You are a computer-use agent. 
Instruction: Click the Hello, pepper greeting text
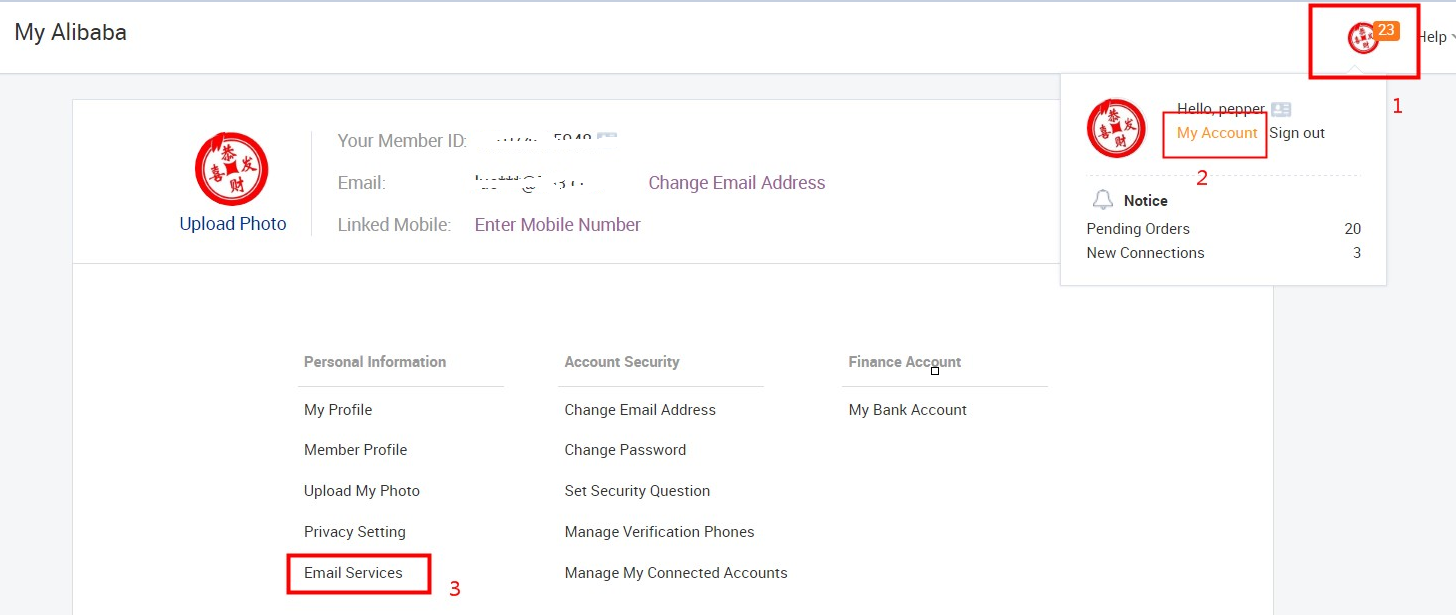[x=1221, y=109]
